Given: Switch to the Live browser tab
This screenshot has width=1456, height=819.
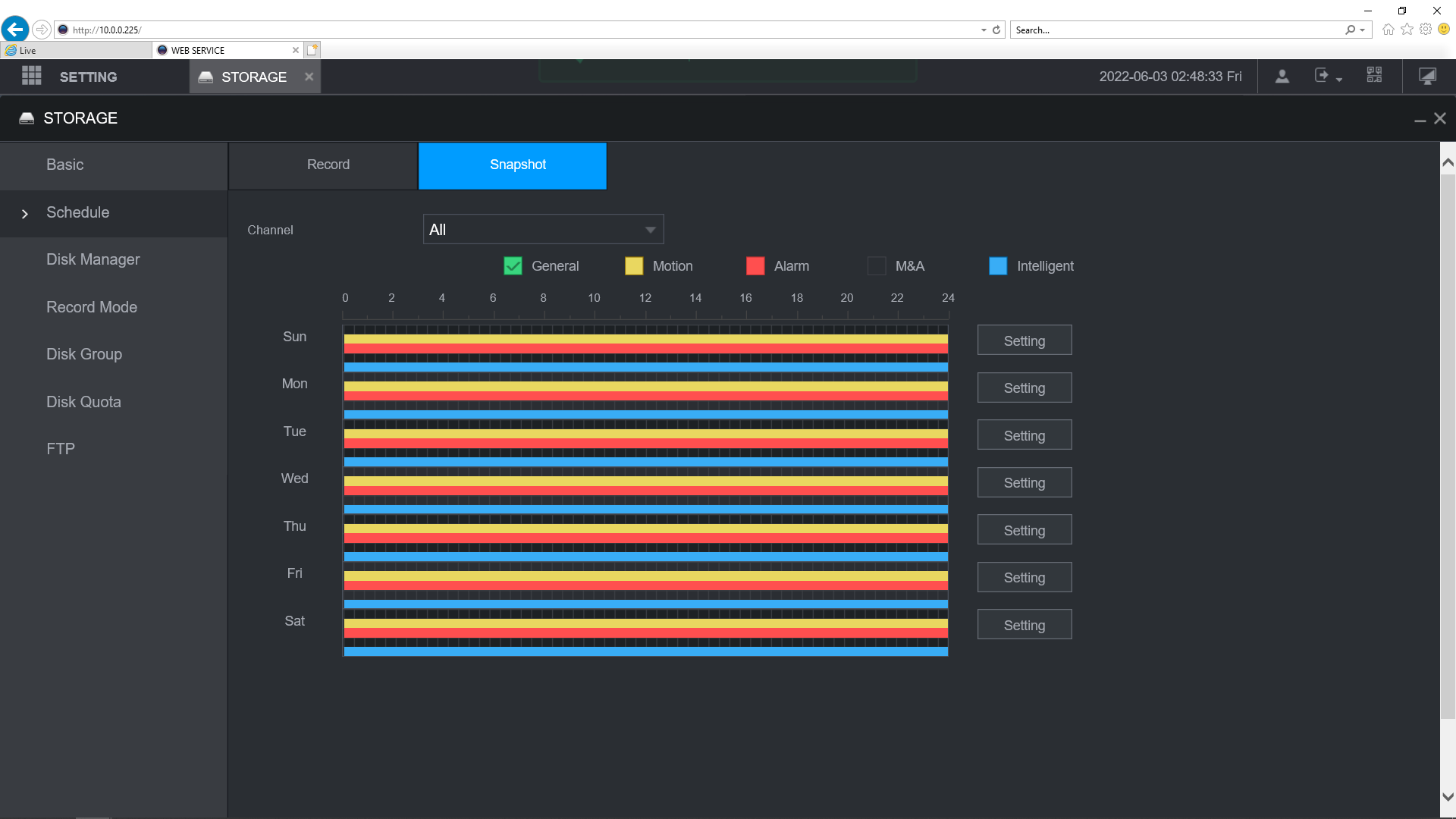Looking at the screenshot, I should (x=76, y=50).
